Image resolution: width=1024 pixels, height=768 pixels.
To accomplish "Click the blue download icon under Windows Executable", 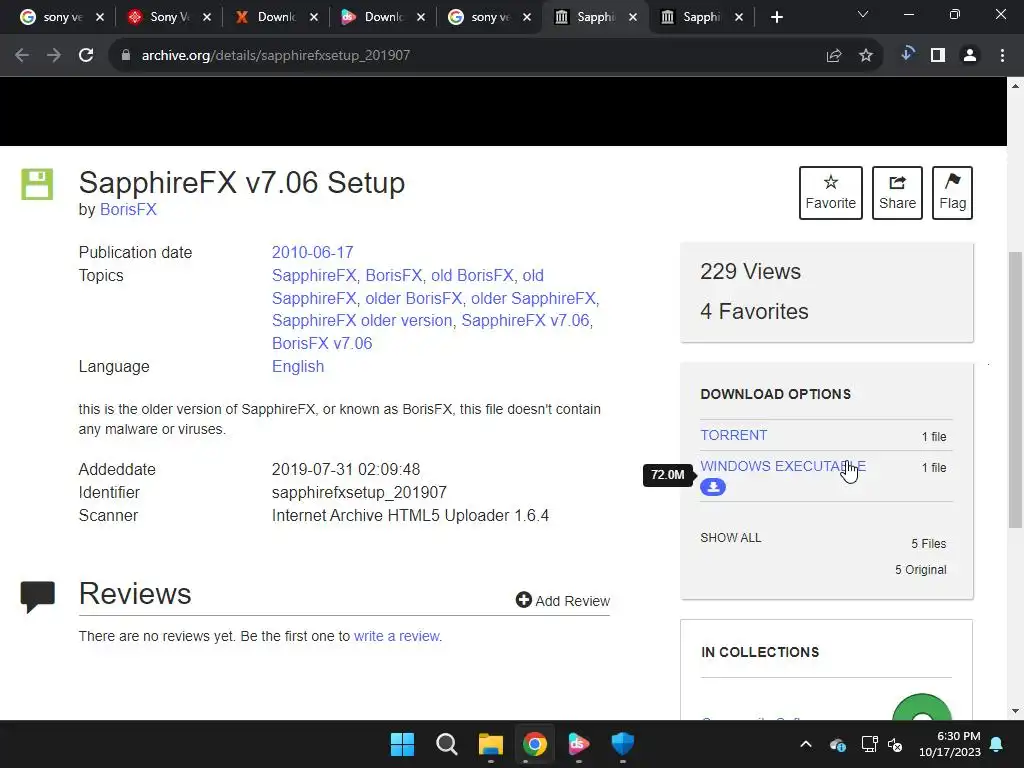I will (x=713, y=487).
